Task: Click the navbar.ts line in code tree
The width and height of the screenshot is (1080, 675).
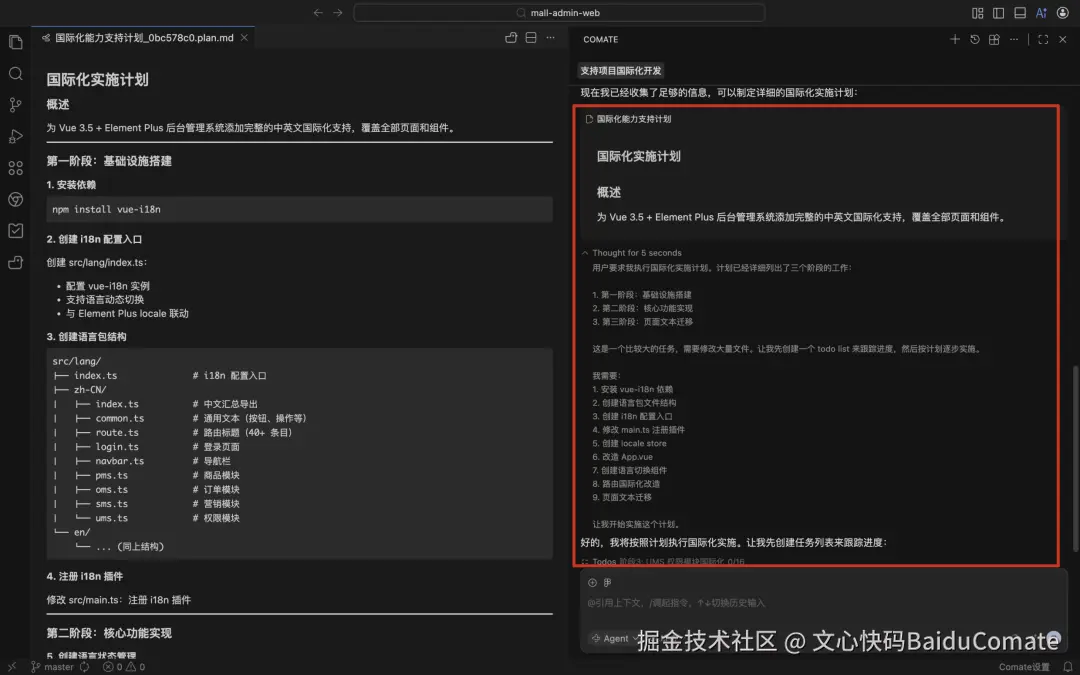Action: [141, 461]
